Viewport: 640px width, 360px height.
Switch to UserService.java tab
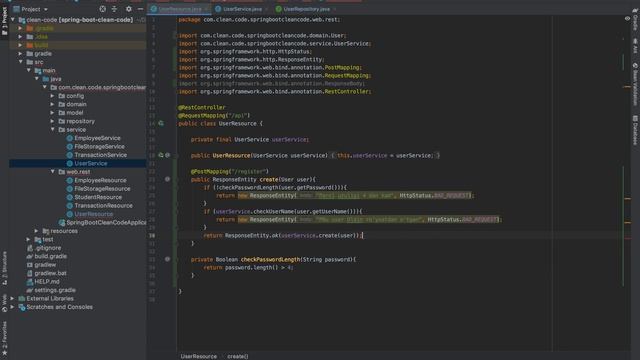click(242, 9)
